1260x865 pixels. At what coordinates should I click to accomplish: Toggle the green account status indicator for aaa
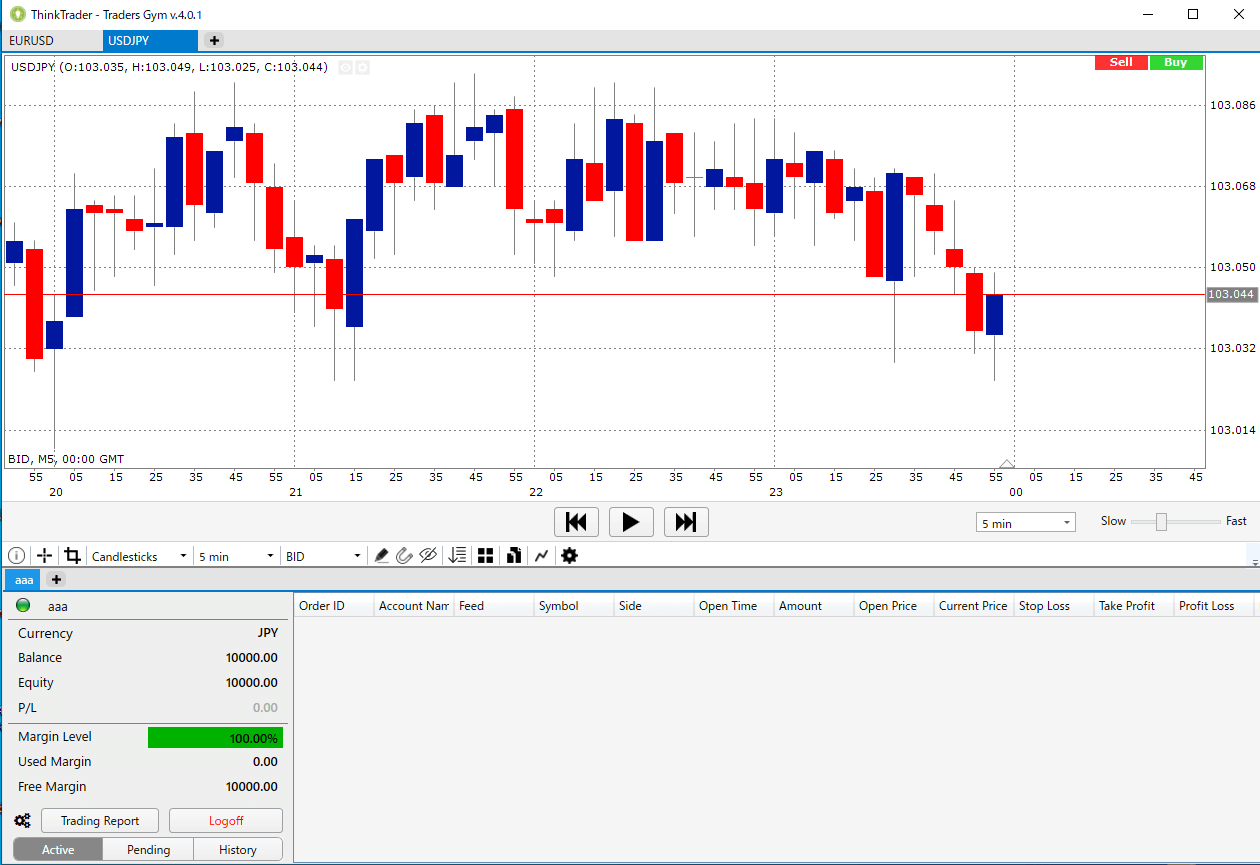(x=22, y=605)
